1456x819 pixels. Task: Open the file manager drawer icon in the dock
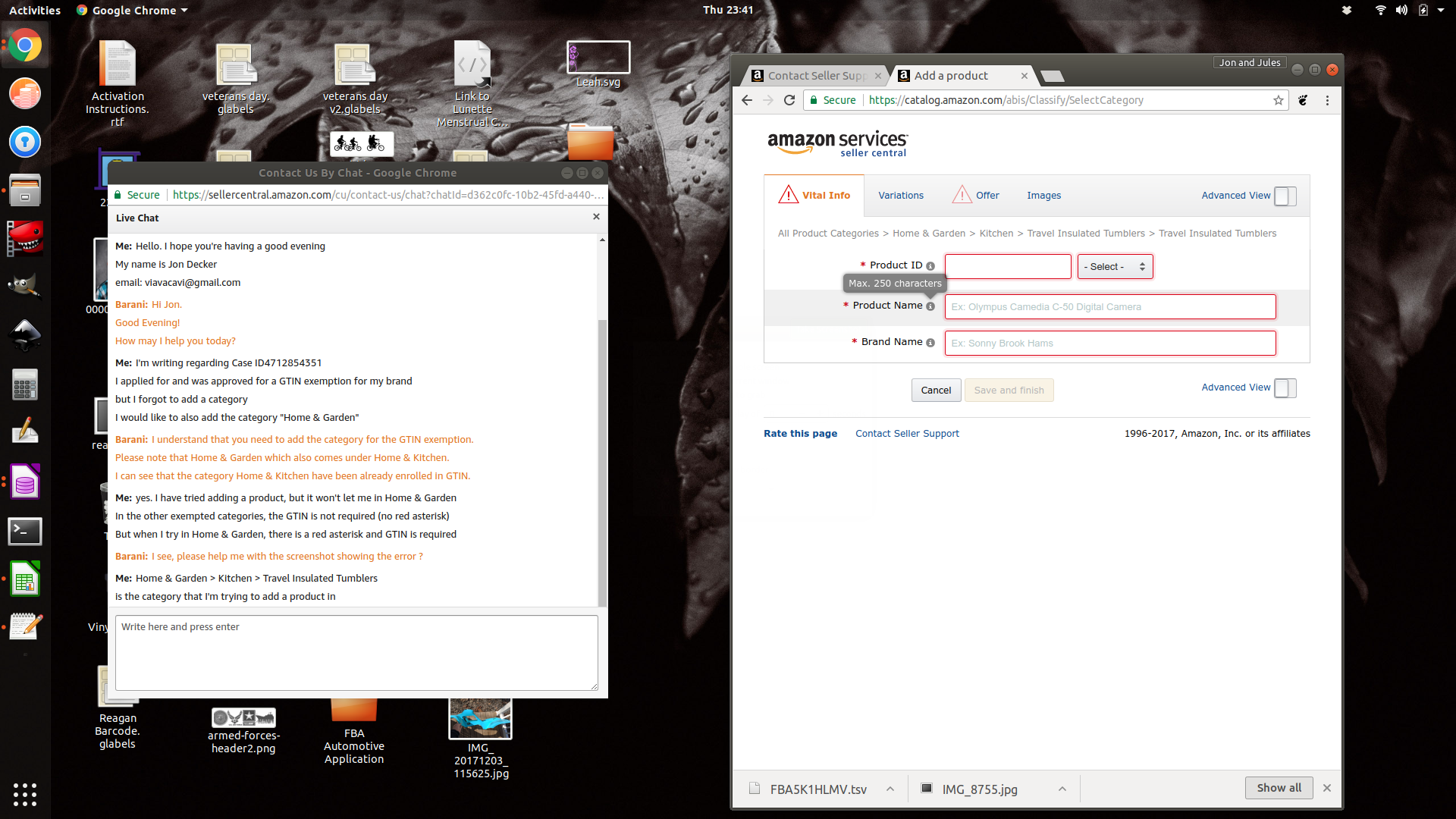click(25, 190)
